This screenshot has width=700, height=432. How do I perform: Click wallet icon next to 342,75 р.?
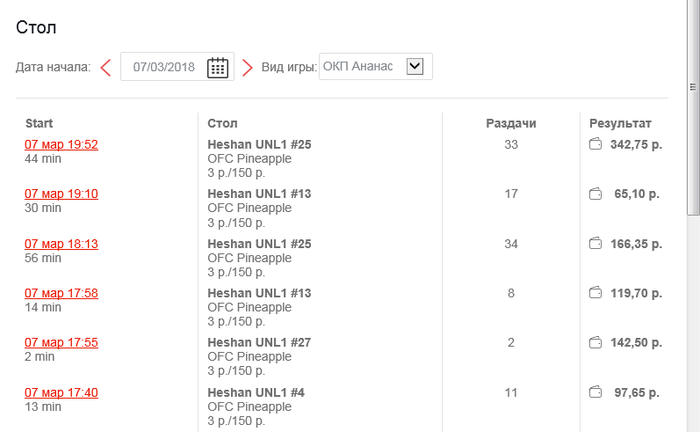595,144
